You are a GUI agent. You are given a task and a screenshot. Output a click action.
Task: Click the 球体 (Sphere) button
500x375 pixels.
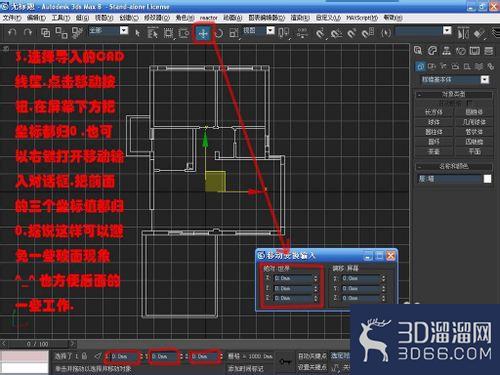coord(434,122)
